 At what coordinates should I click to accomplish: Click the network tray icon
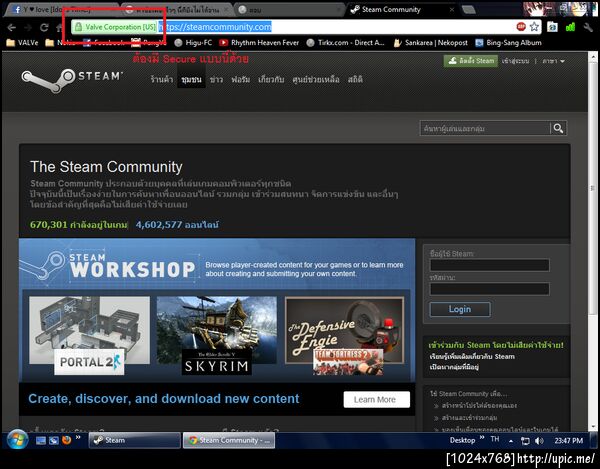[x=525, y=441]
